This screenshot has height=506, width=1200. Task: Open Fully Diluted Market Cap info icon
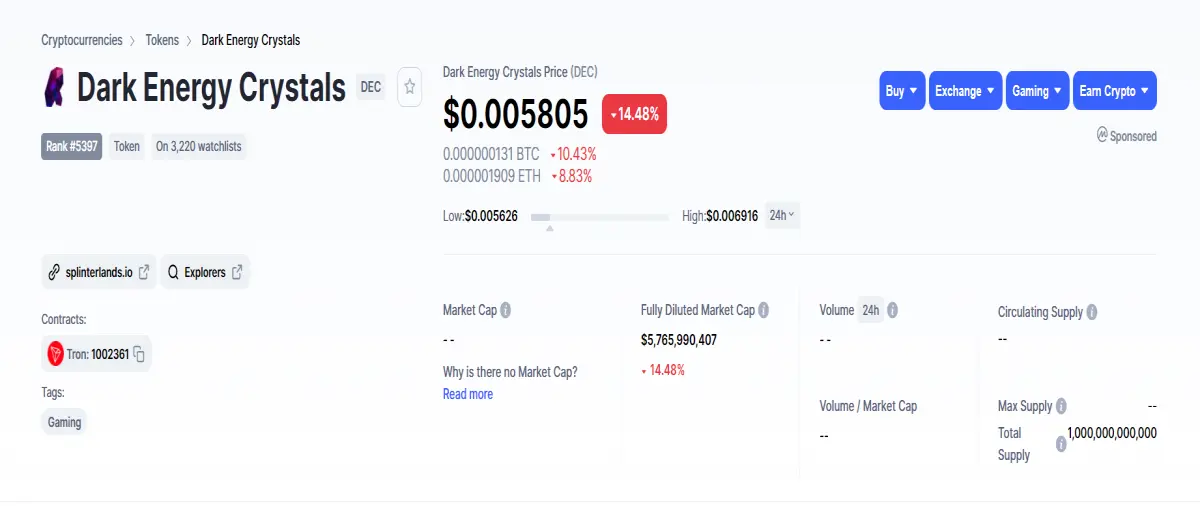763,310
